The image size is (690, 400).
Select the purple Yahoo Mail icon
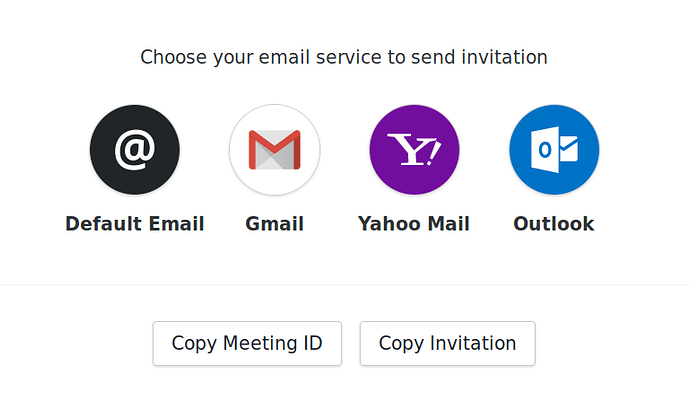[x=414, y=150]
